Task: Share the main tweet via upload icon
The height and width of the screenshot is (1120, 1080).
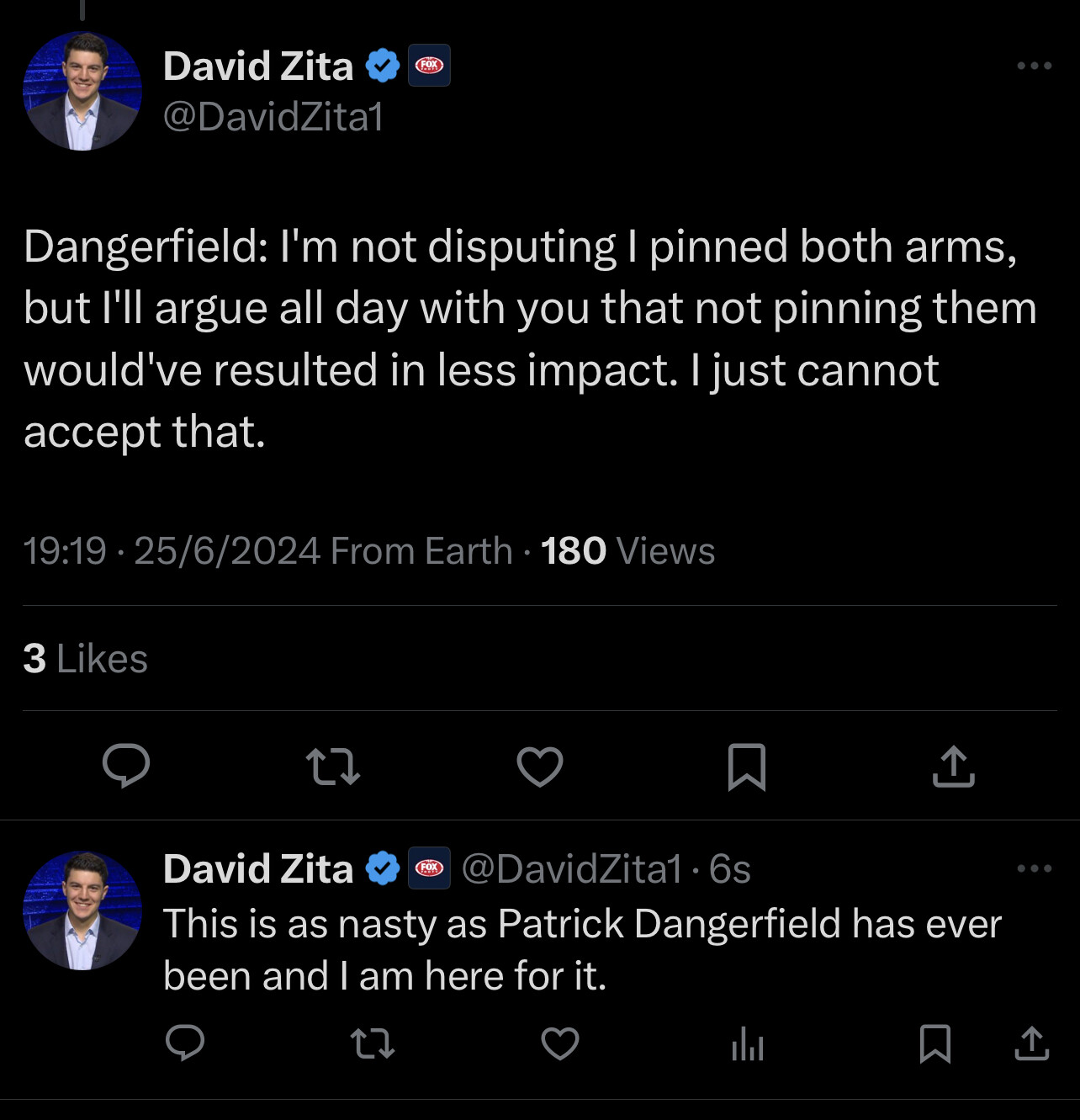Action: [954, 766]
